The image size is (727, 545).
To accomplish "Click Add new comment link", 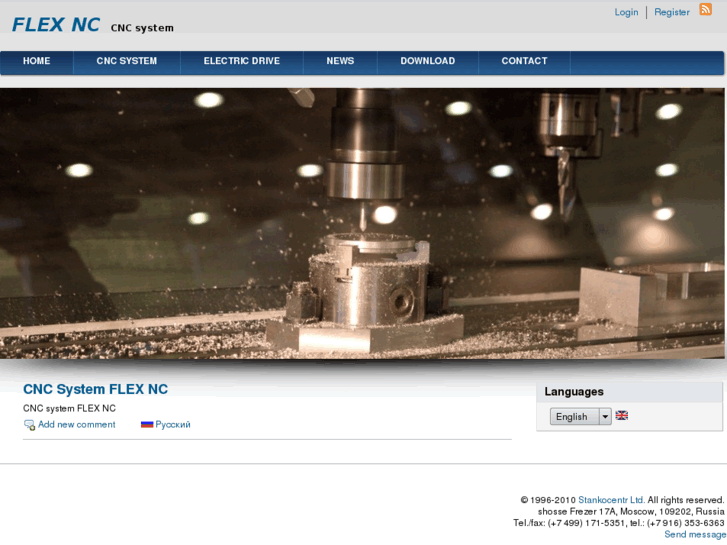I will [x=77, y=424].
